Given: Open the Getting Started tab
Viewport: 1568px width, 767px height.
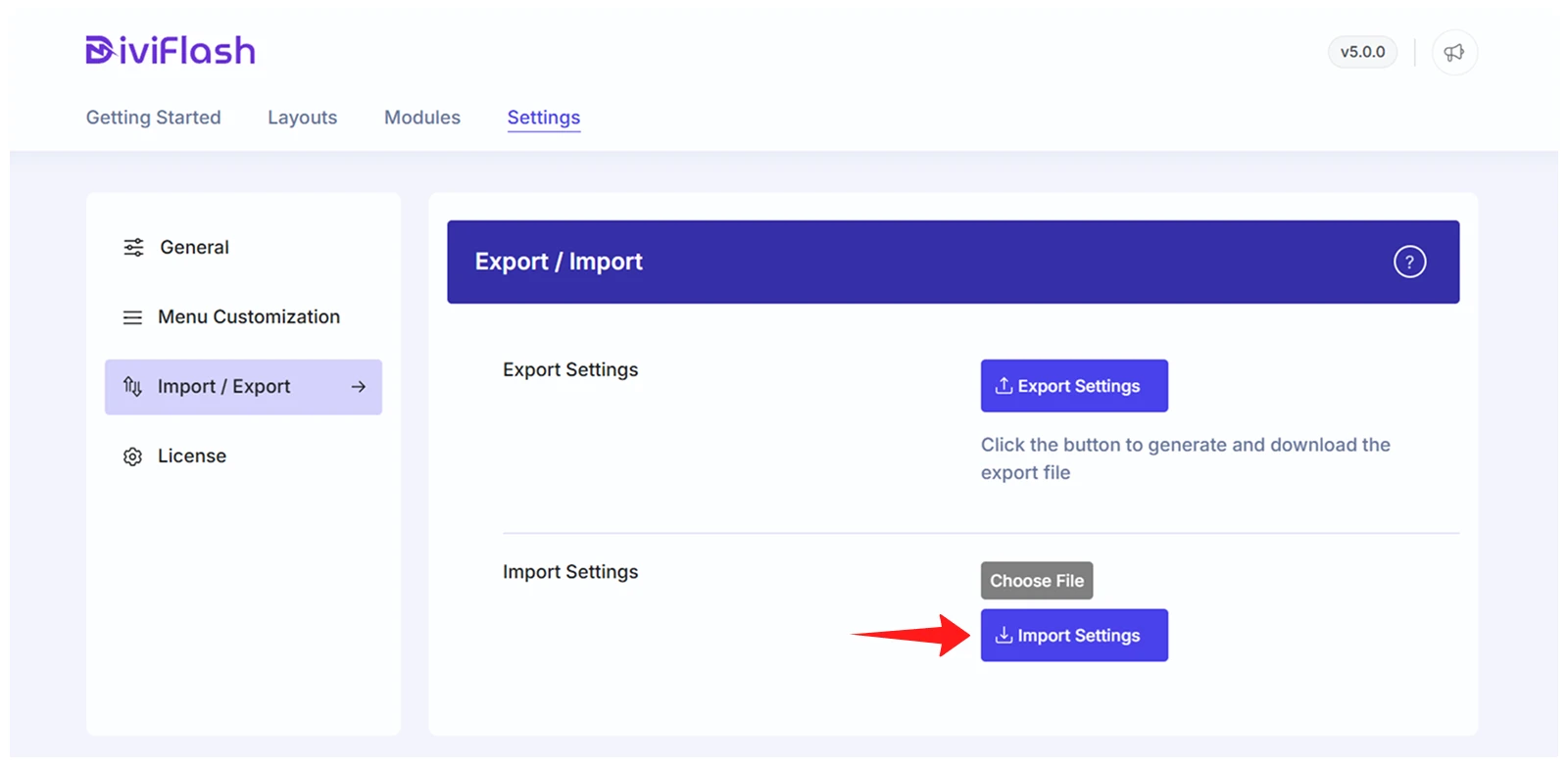Looking at the screenshot, I should [154, 118].
